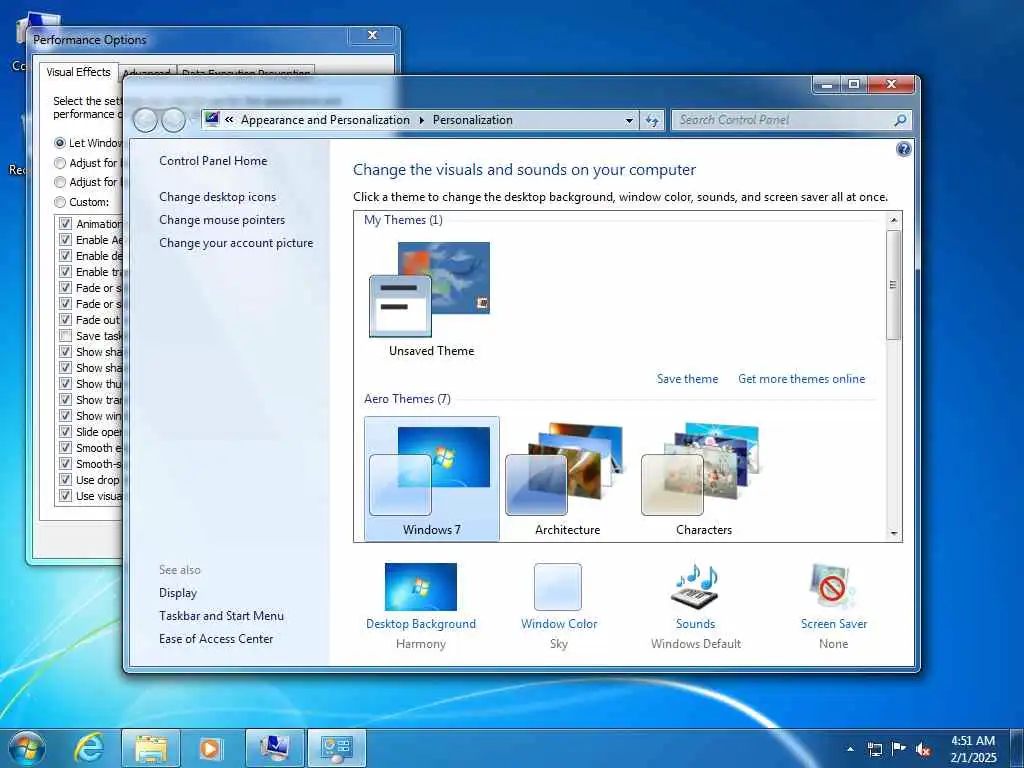Open Windows Media Player from taskbar

[211, 748]
